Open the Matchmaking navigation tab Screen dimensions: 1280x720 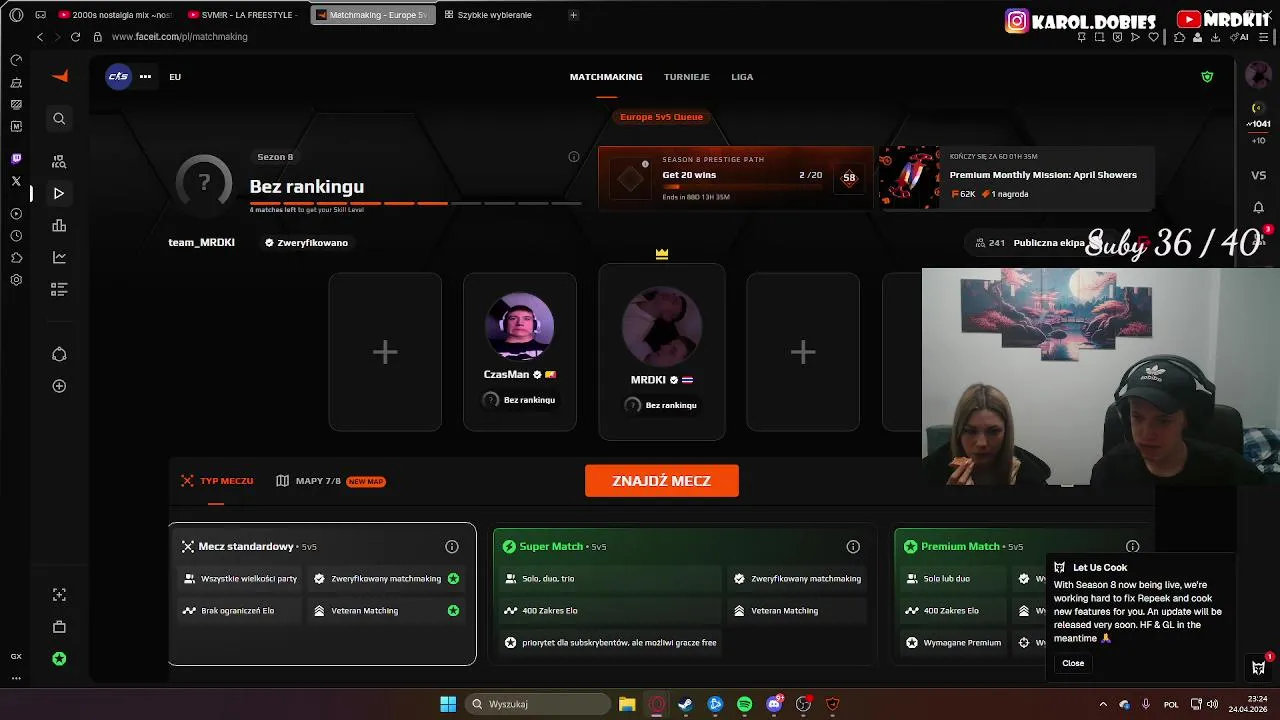click(x=606, y=77)
